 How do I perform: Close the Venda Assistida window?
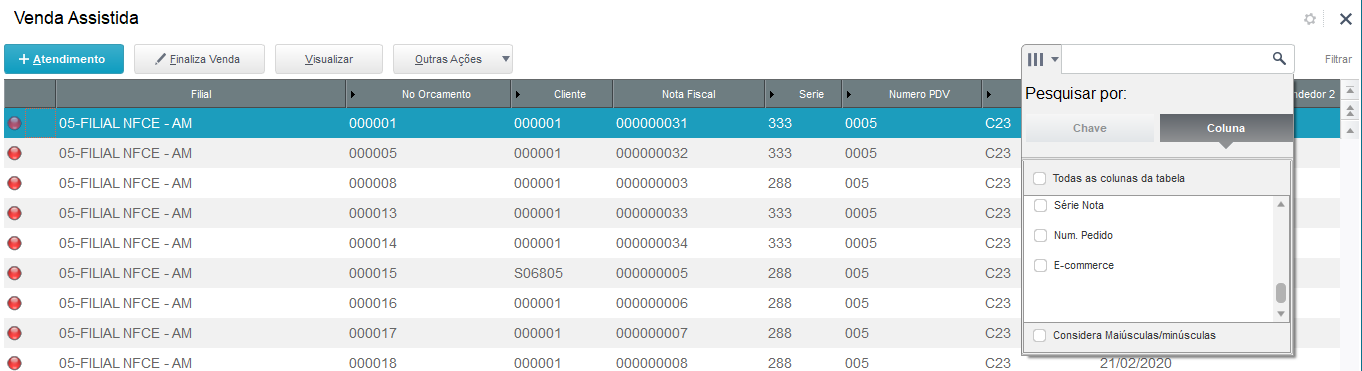click(1345, 19)
